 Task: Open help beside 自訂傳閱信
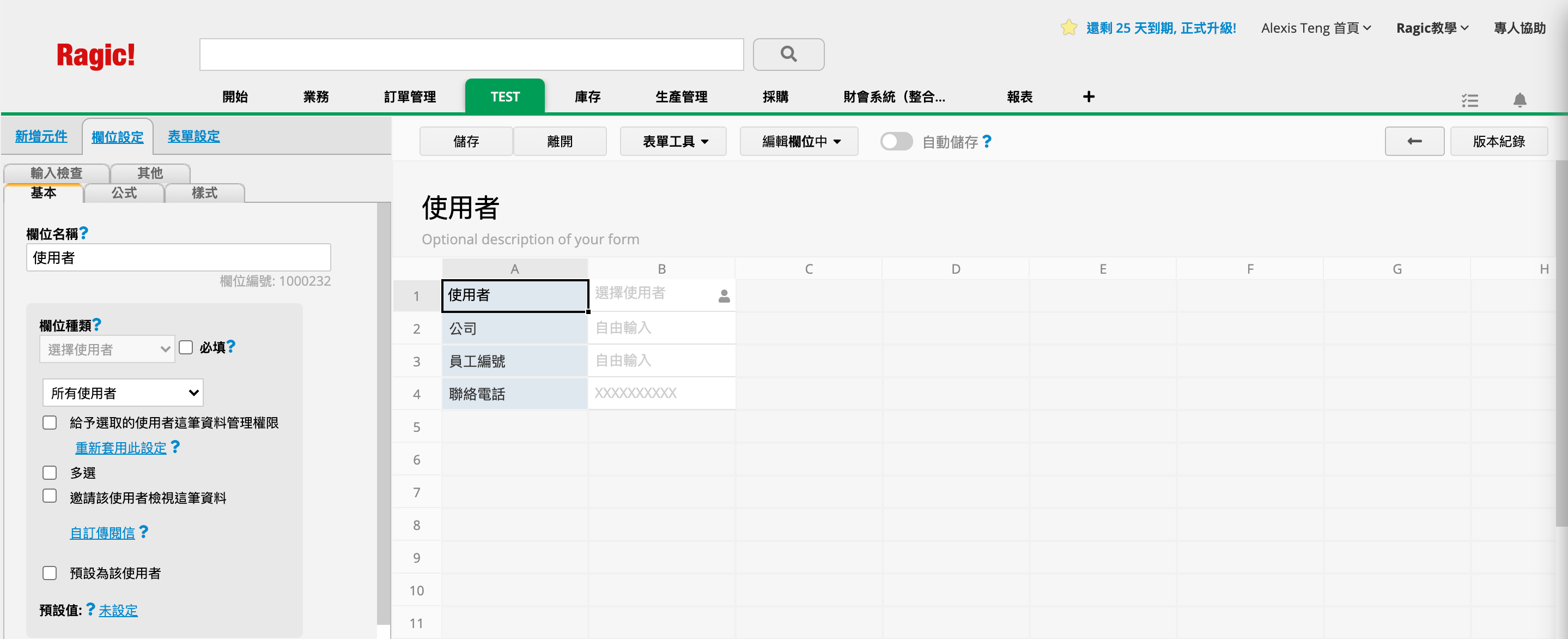pos(144,531)
